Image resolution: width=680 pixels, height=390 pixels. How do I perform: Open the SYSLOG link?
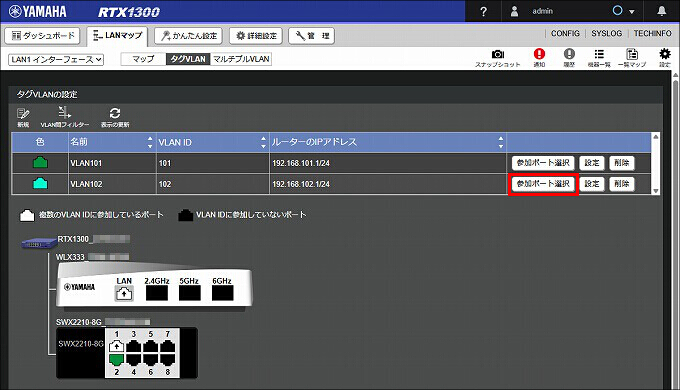[x=606, y=33]
